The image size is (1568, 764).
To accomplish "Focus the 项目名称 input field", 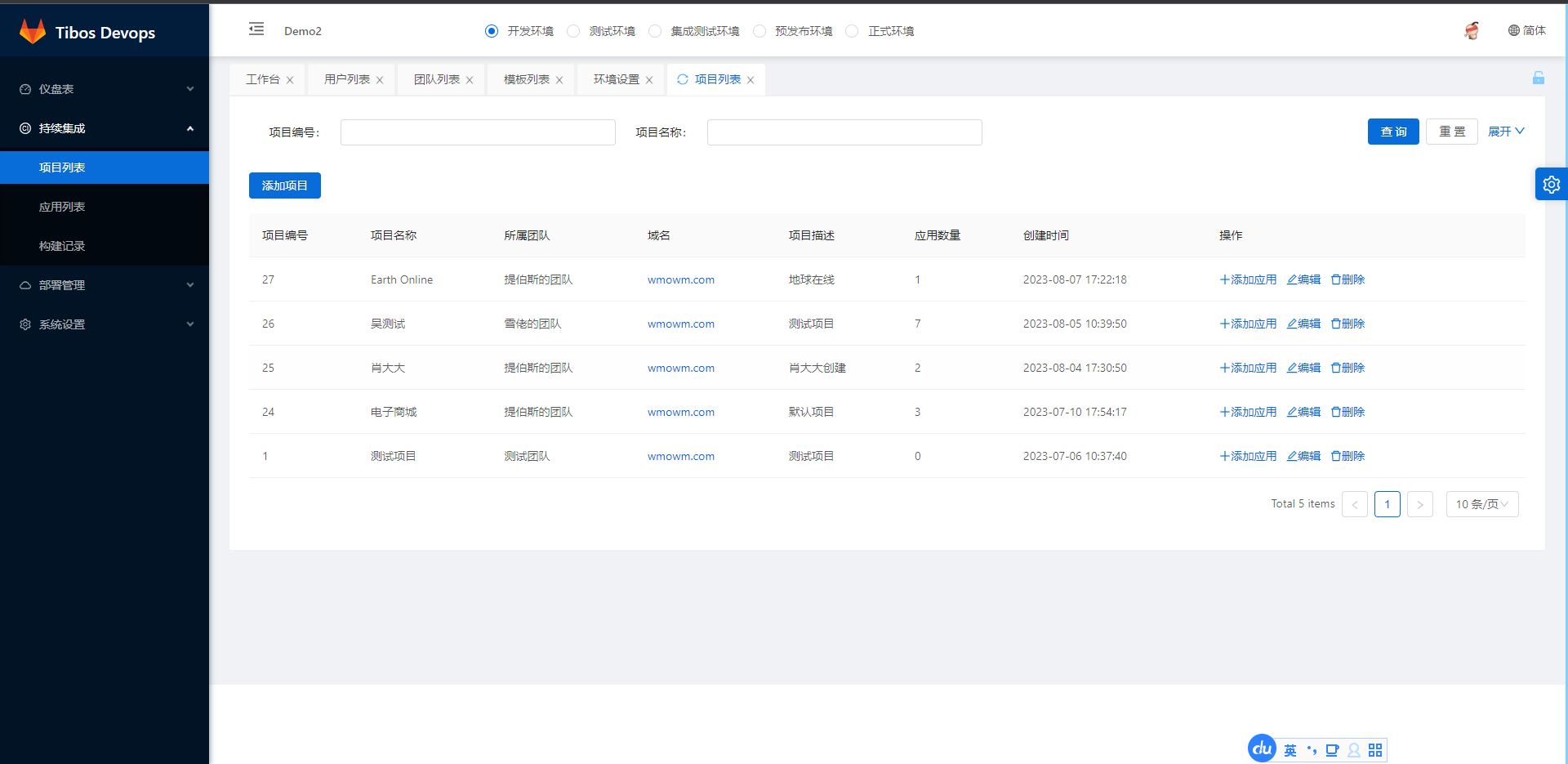I will click(844, 132).
